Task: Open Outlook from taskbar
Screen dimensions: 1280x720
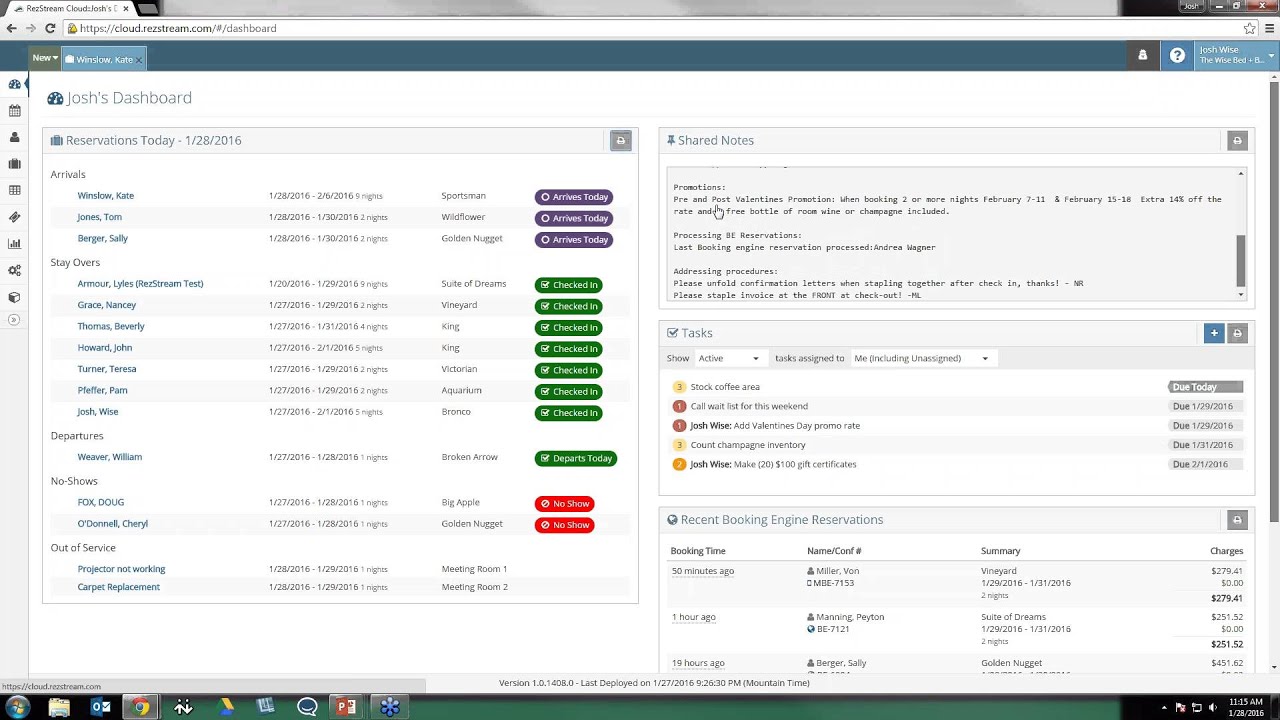Action: point(101,707)
